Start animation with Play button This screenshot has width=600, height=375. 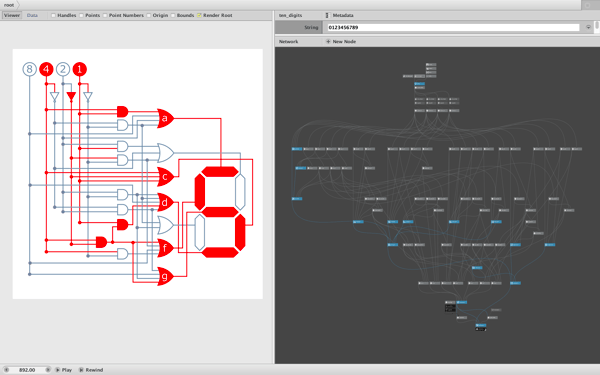pos(63,370)
